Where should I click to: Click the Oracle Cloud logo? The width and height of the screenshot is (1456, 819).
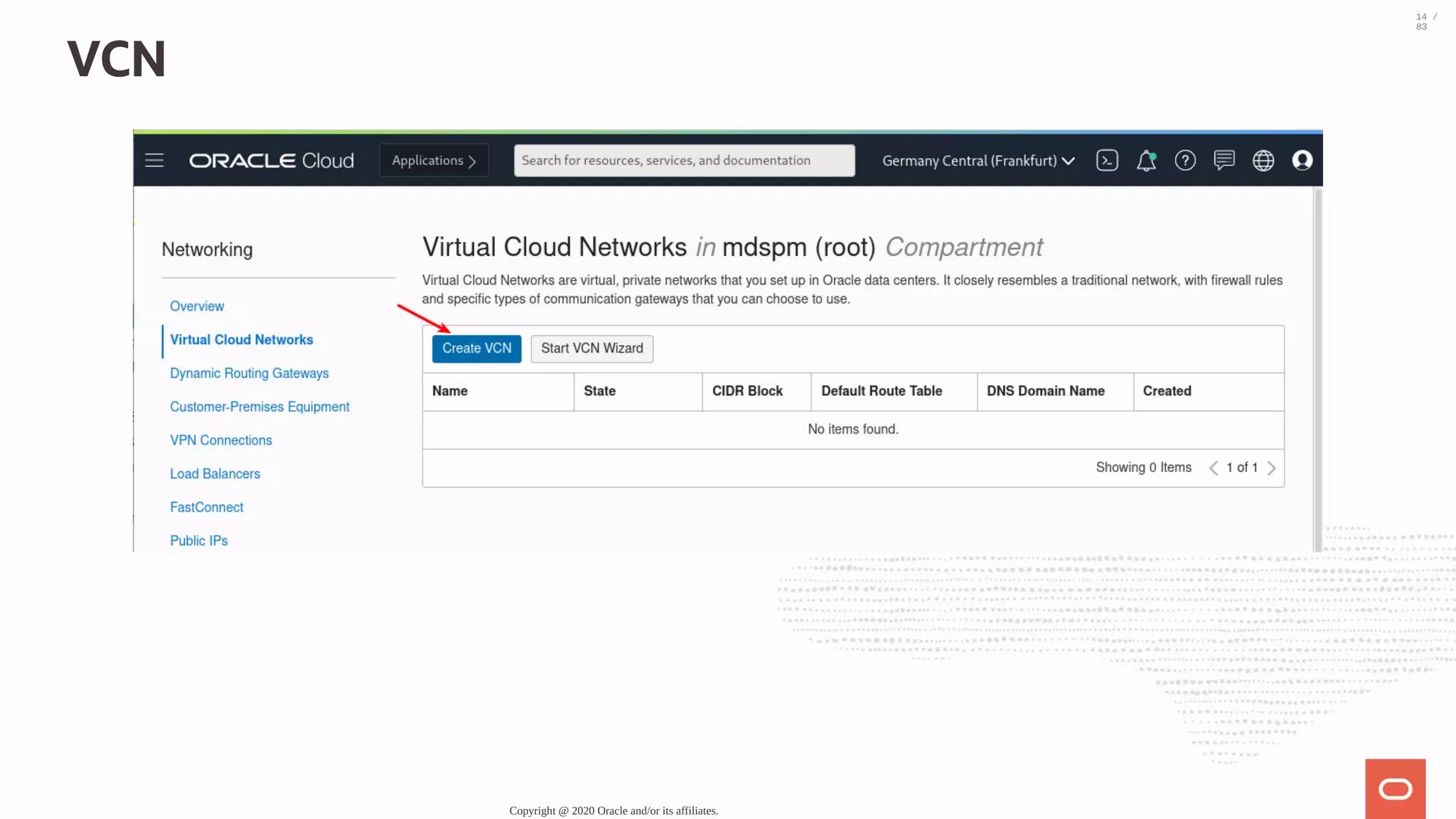(272, 161)
